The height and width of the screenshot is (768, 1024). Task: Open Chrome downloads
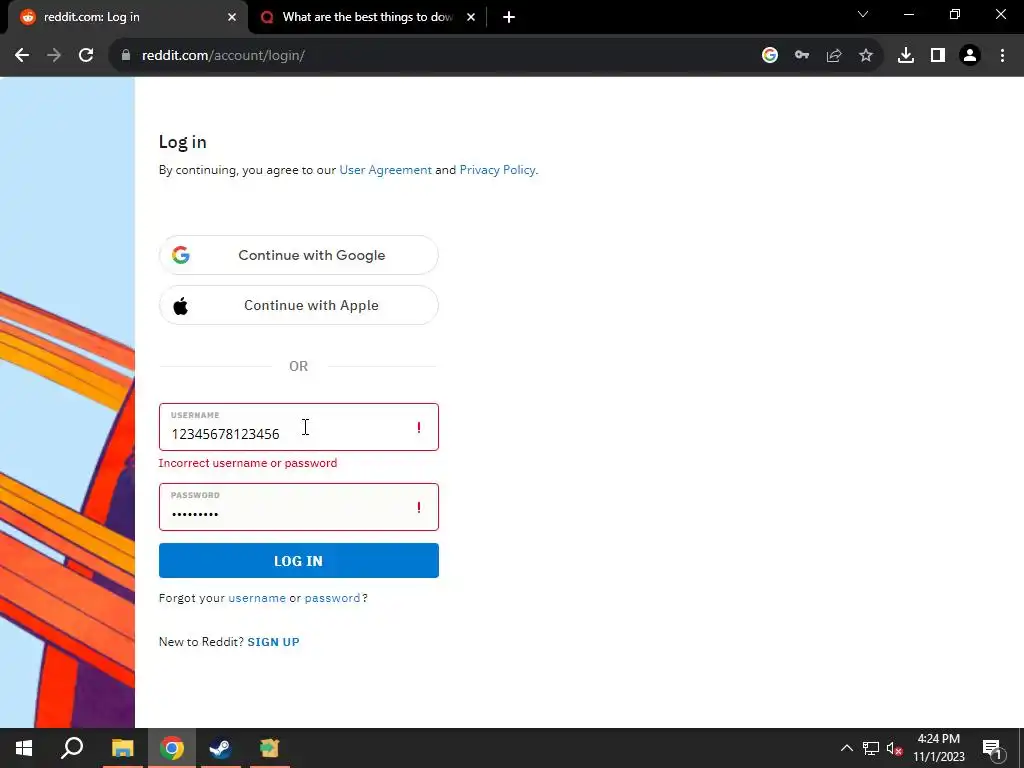click(x=906, y=56)
